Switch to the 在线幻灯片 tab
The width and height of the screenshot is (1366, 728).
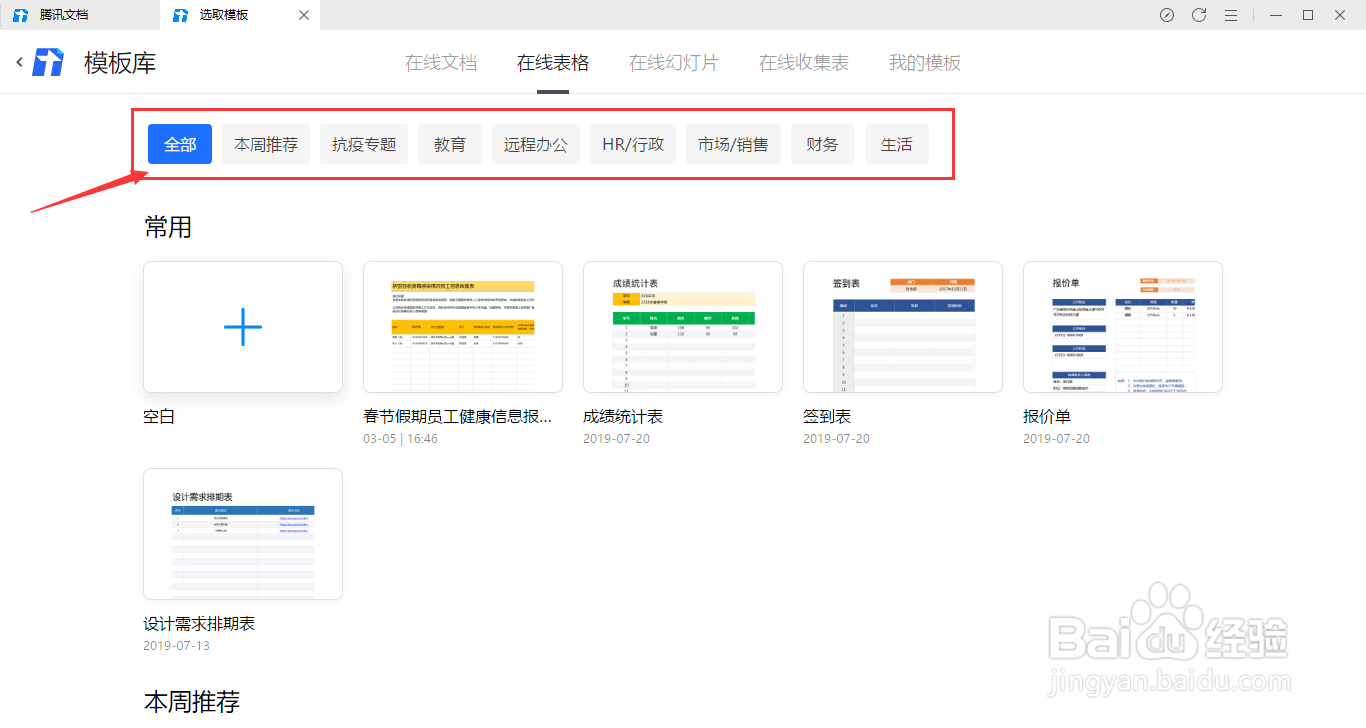point(673,62)
